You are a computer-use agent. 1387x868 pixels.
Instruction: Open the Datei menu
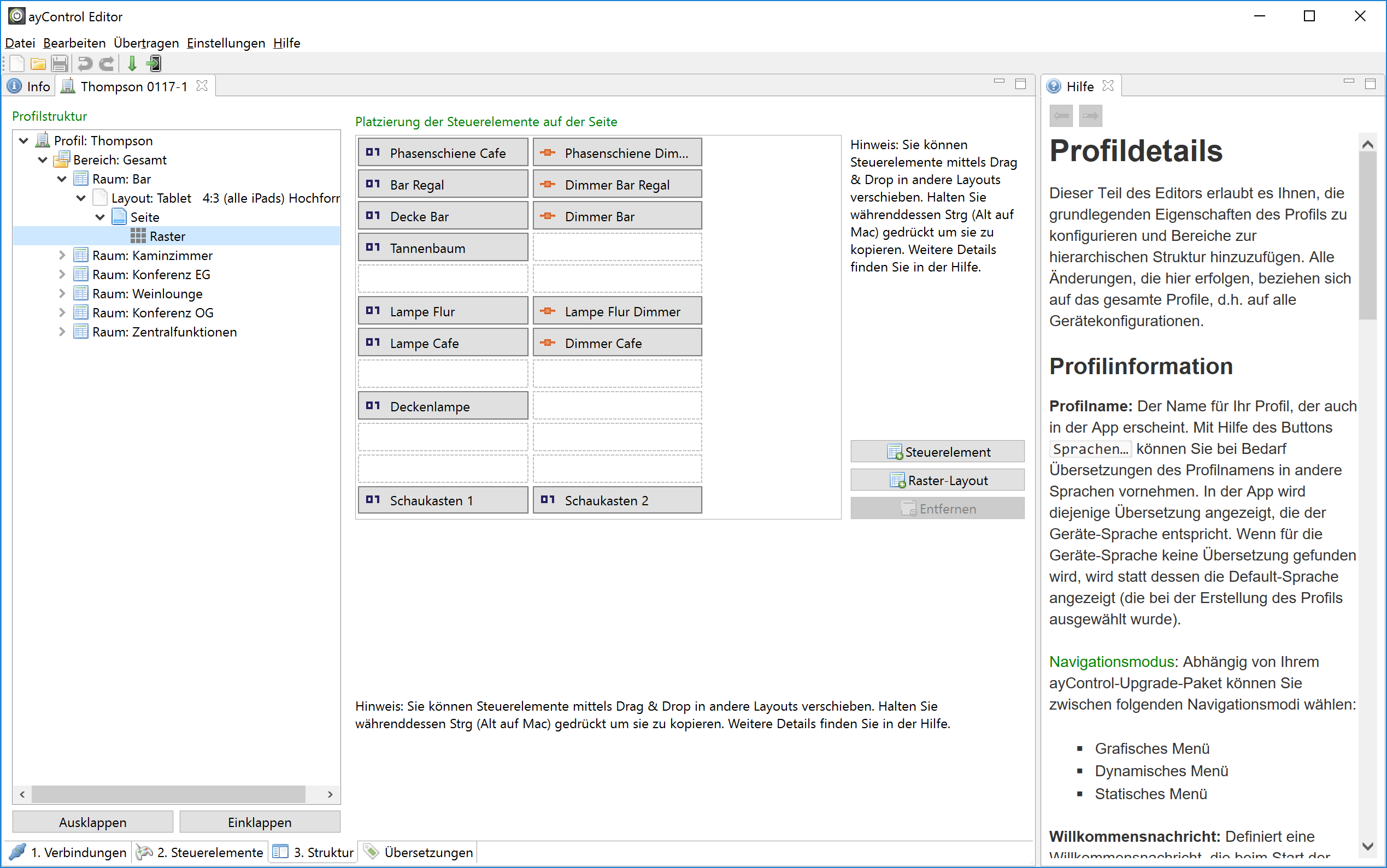pyautogui.click(x=20, y=43)
